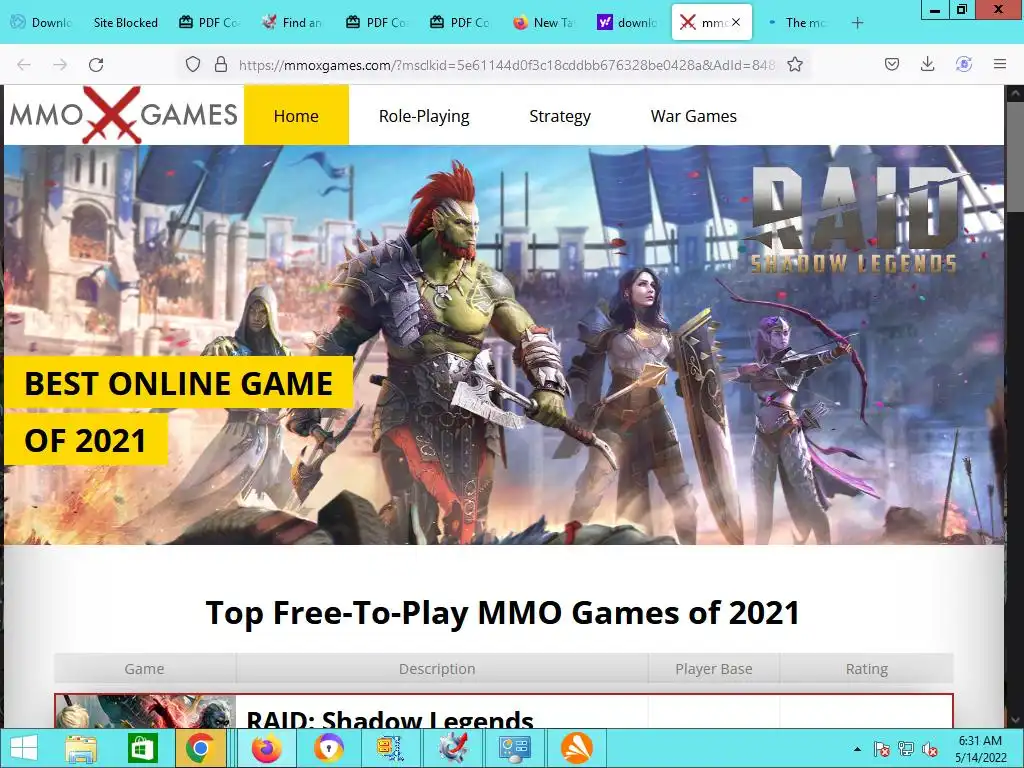This screenshot has width=1024, height=768.
Task: Open the War Games category
Action: click(x=694, y=116)
